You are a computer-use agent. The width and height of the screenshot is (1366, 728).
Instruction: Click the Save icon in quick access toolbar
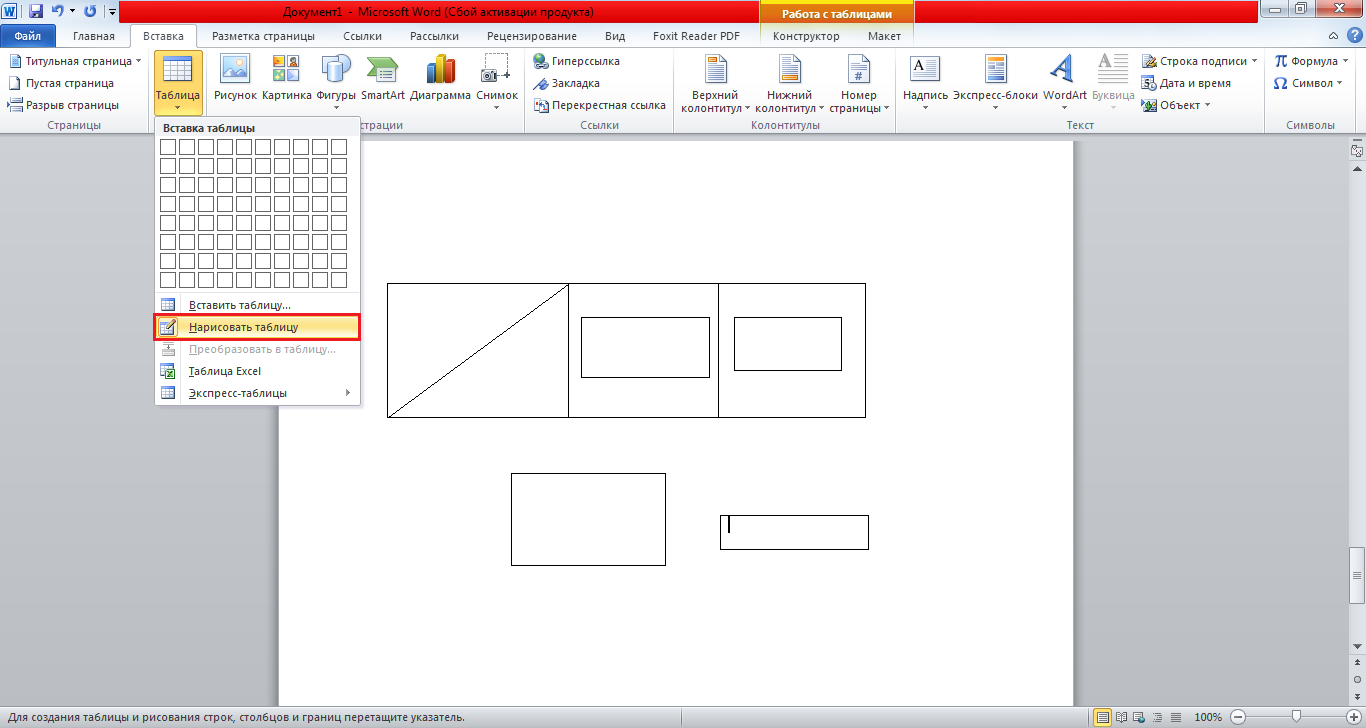(x=36, y=12)
